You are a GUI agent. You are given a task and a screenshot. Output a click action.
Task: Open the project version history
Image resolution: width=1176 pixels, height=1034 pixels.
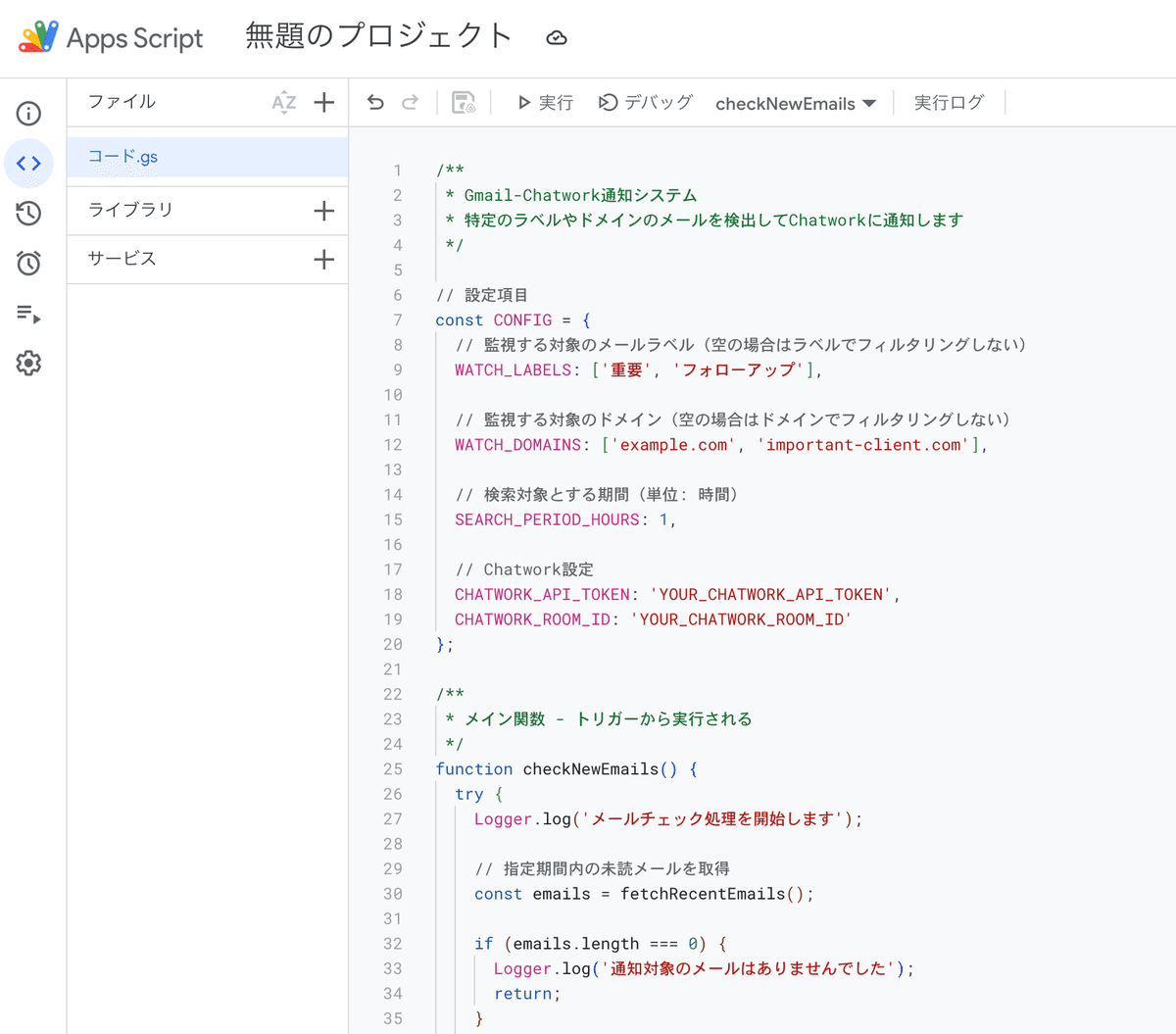tap(28, 212)
